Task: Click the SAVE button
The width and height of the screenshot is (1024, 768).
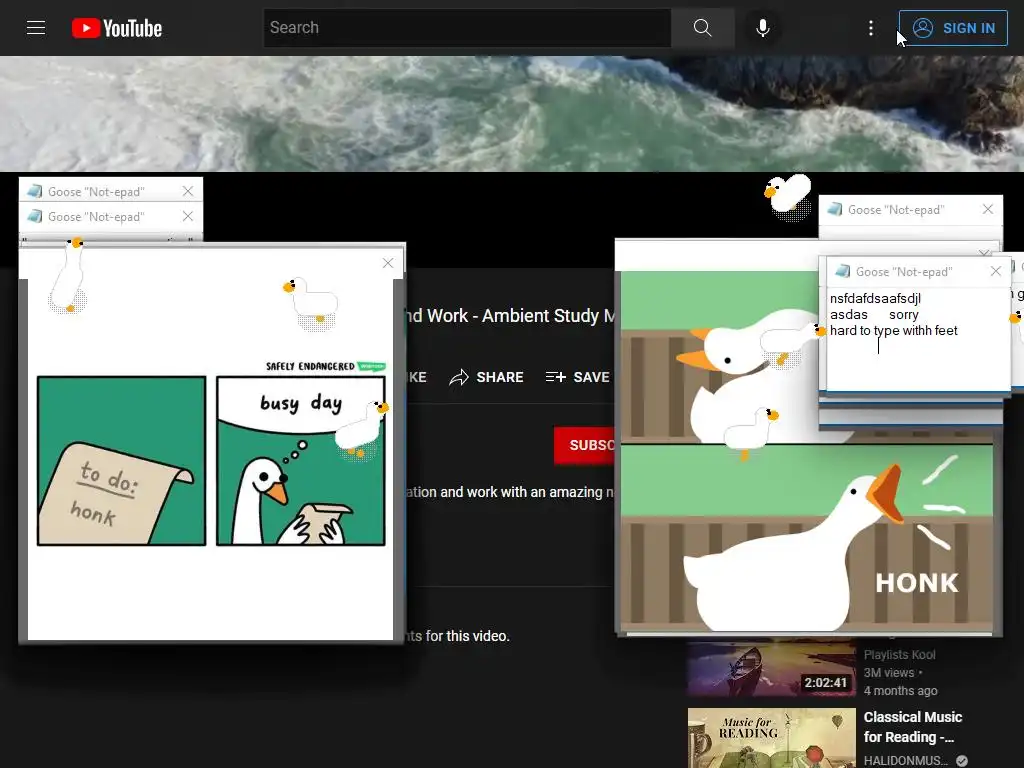Action: [x=577, y=377]
